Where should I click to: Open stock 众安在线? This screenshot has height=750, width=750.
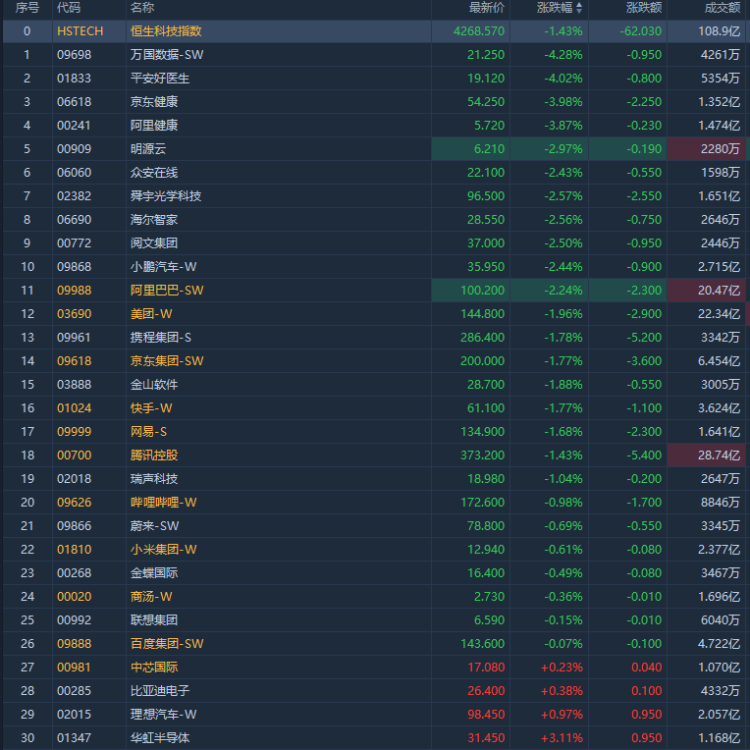point(154,172)
